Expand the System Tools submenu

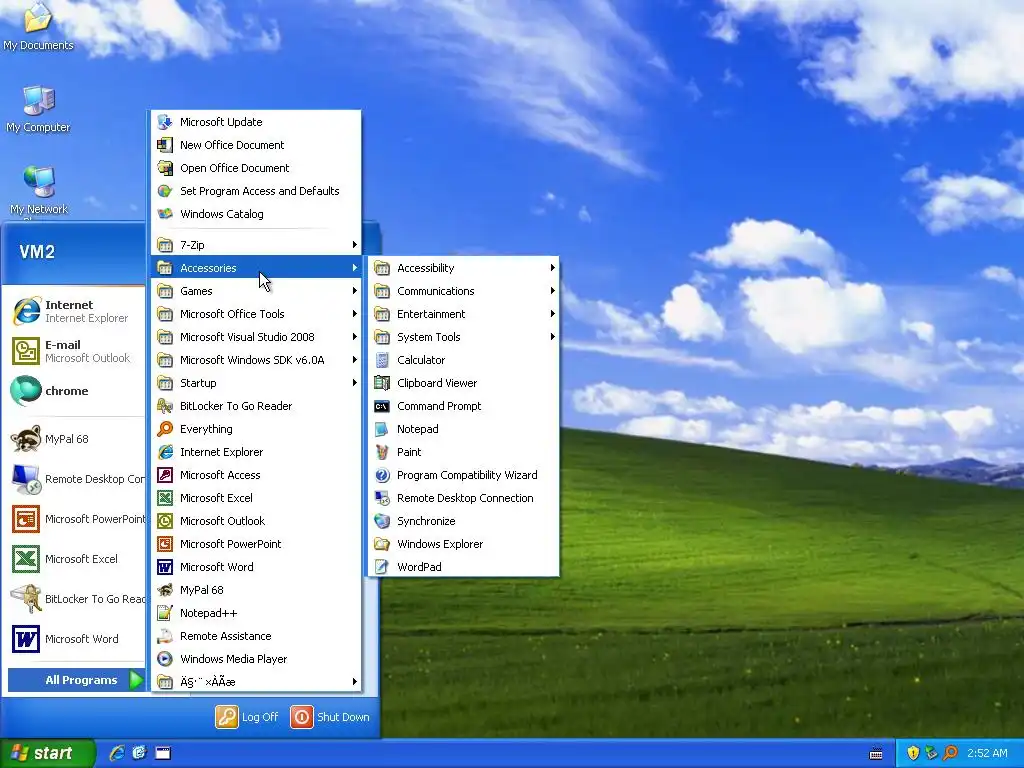coord(463,337)
